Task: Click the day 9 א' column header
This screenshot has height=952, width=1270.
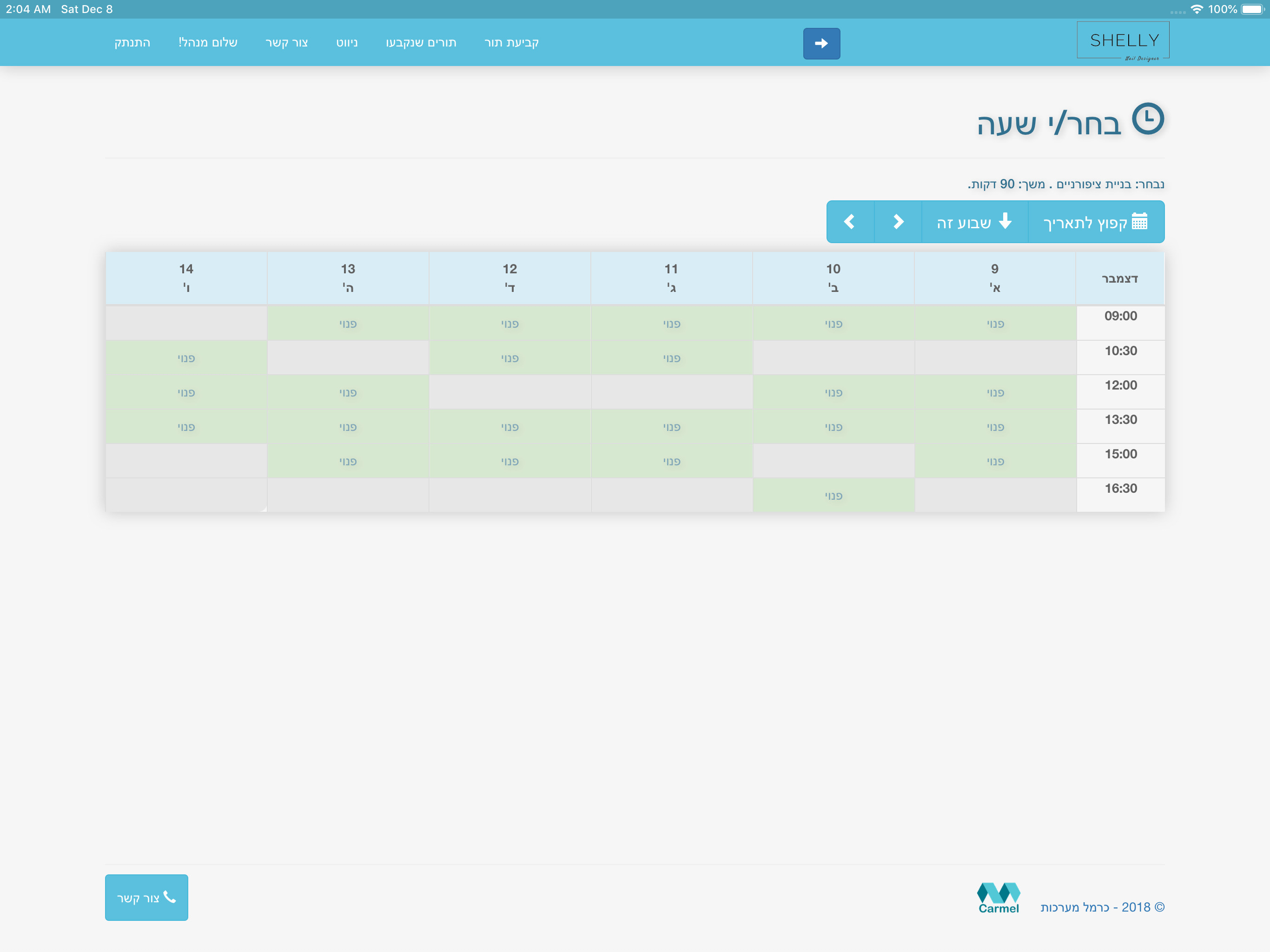Action: [994, 278]
